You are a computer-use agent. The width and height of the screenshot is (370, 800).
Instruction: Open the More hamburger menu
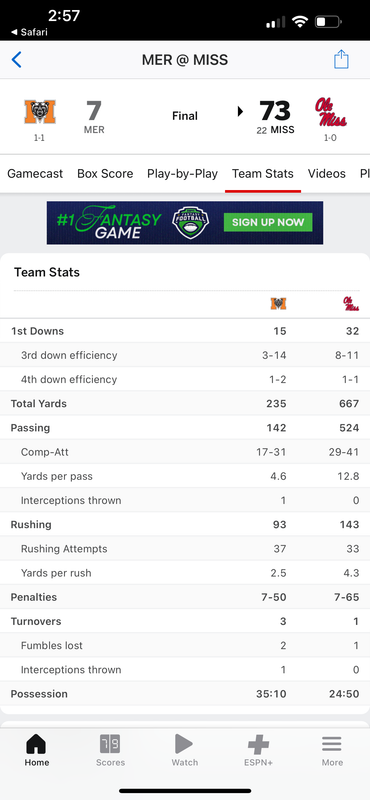pyautogui.click(x=332, y=744)
